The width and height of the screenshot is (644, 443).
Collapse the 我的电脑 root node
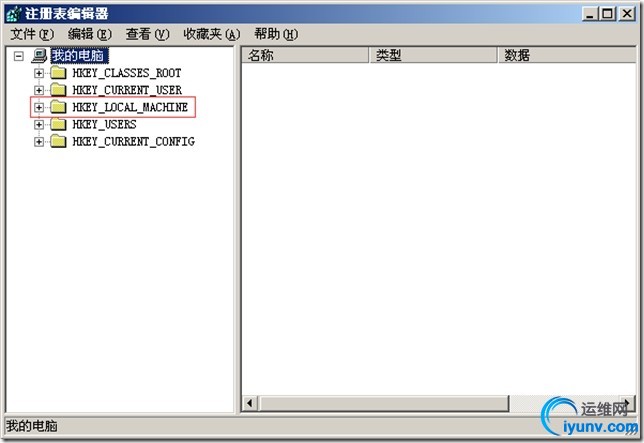[18, 56]
